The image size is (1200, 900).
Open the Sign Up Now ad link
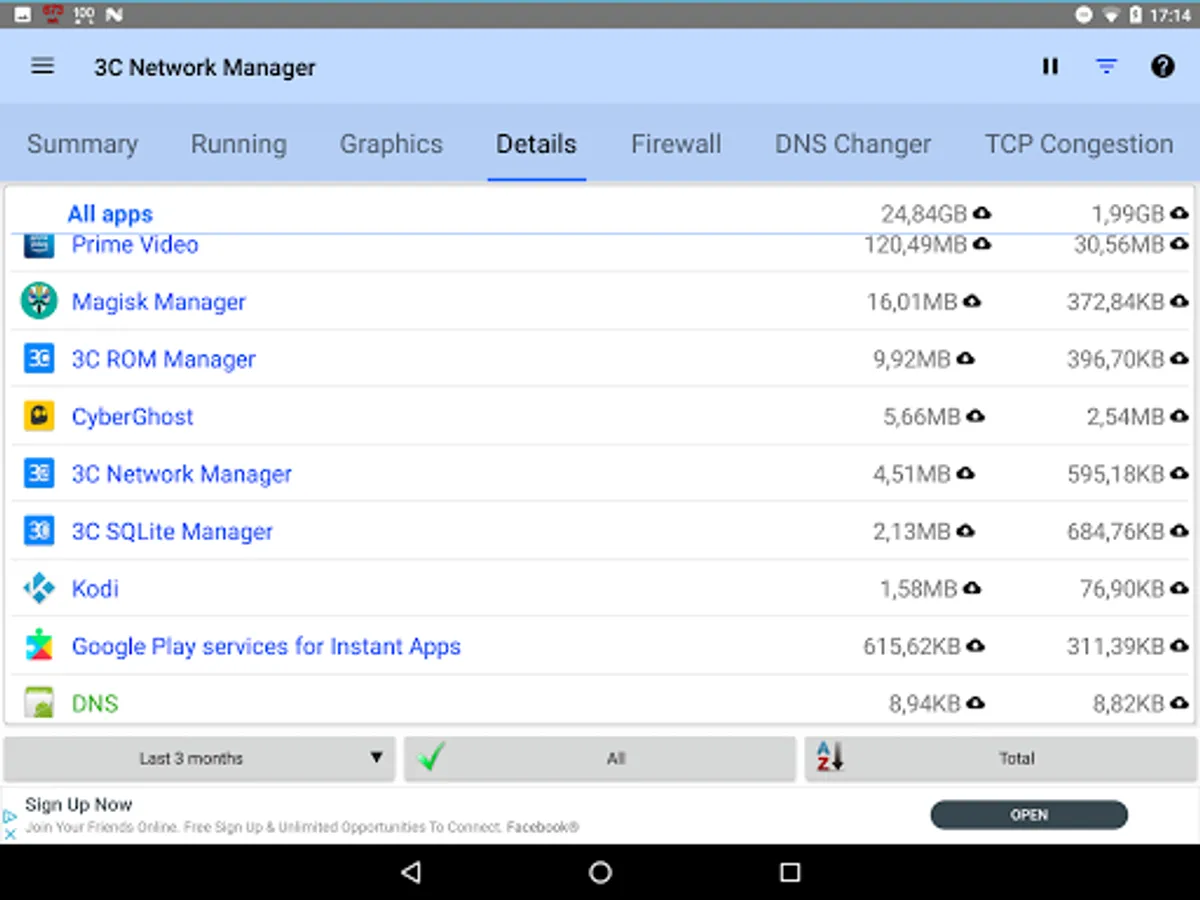click(79, 804)
